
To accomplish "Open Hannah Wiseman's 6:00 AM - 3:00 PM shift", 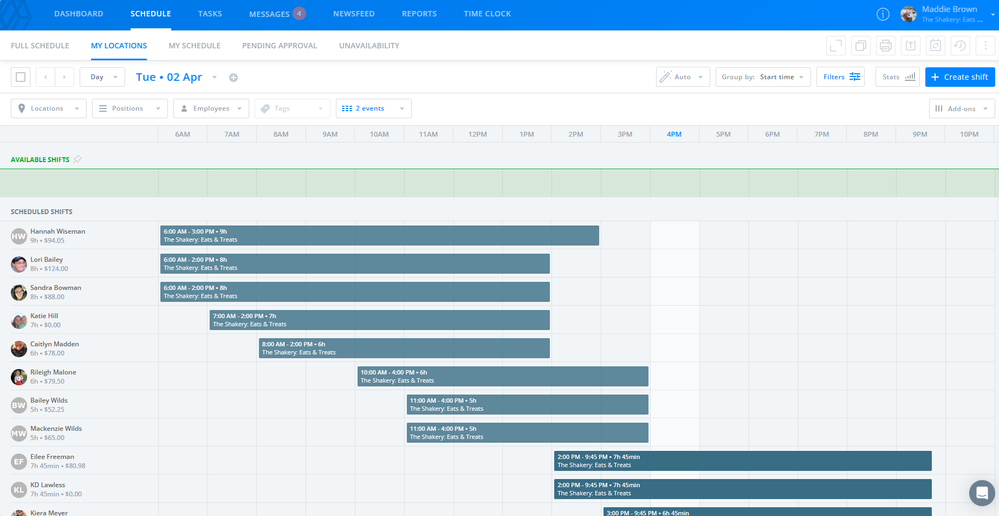I will click(x=380, y=236).
